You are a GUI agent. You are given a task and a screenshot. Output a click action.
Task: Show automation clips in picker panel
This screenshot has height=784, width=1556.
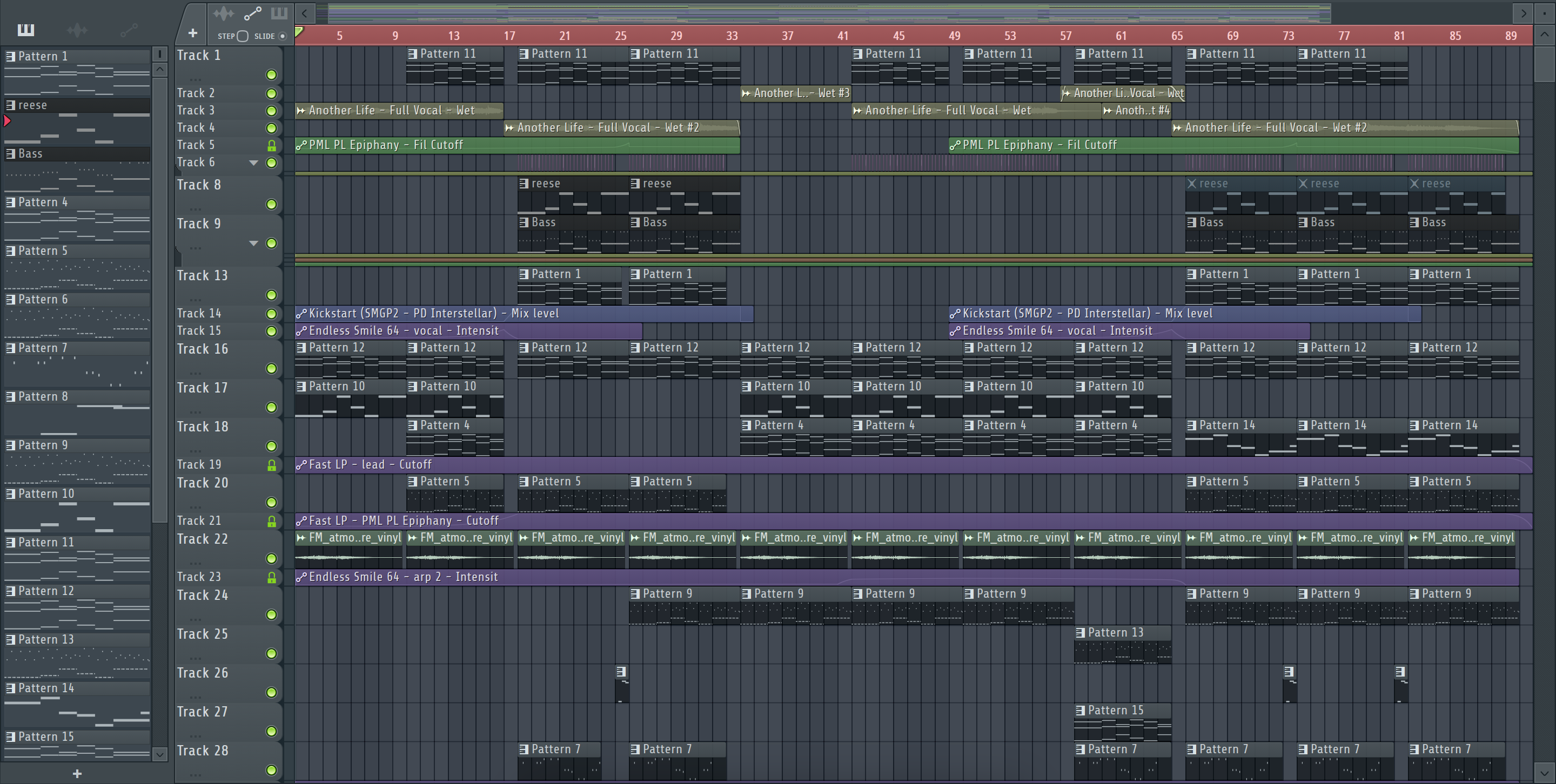coord(129,30)
